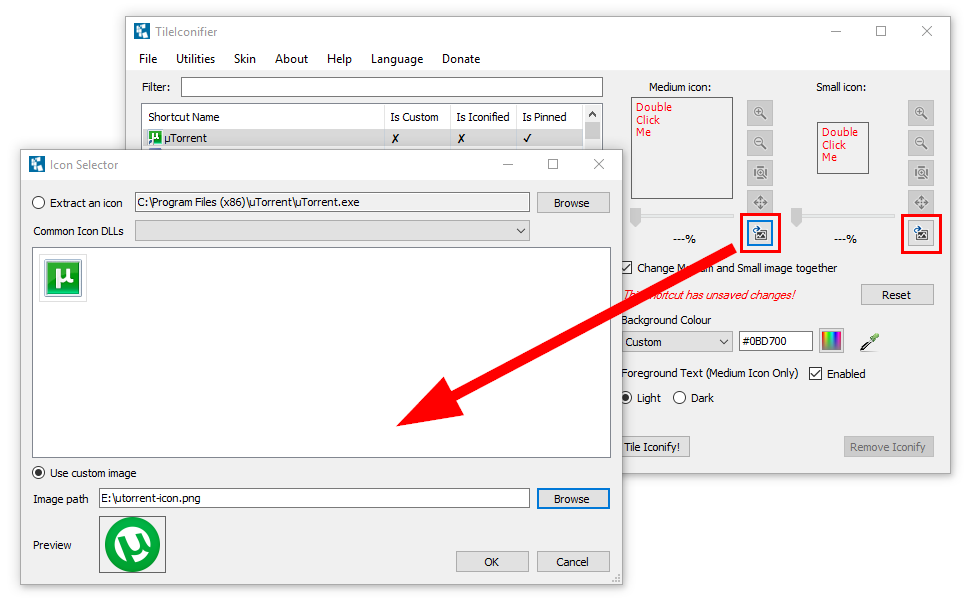Fit the Medium icon image to tile
Viewport: 966px width, 600px height.
pos(760,172)
